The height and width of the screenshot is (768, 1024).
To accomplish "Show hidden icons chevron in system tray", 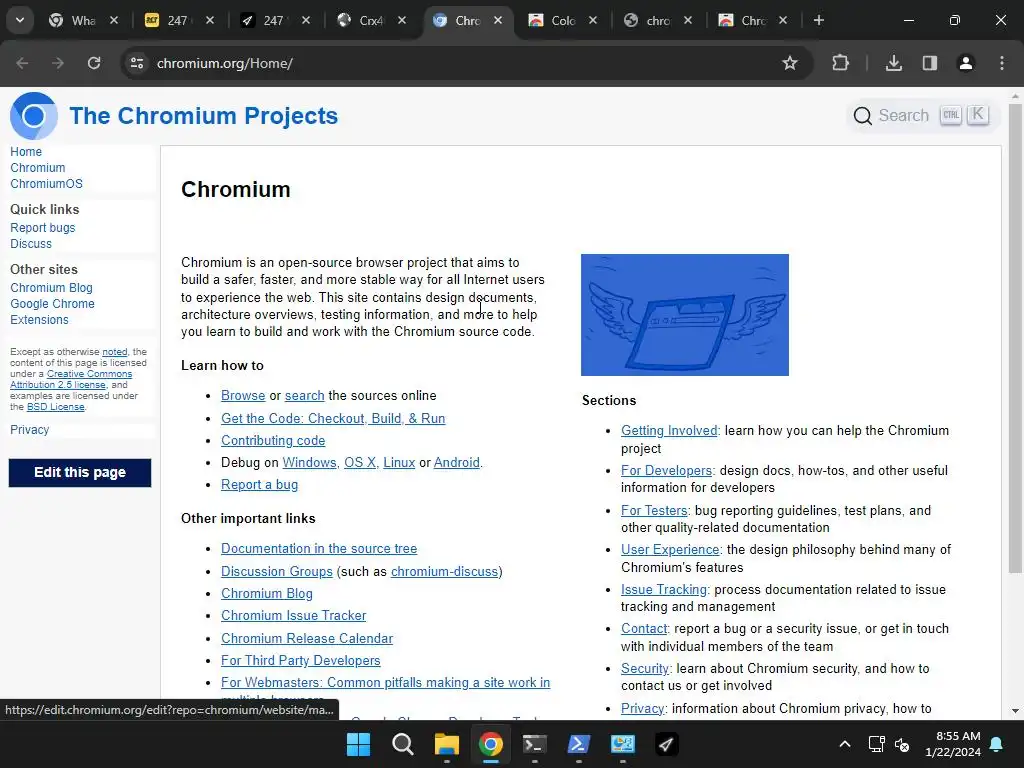I will point(844,744).
